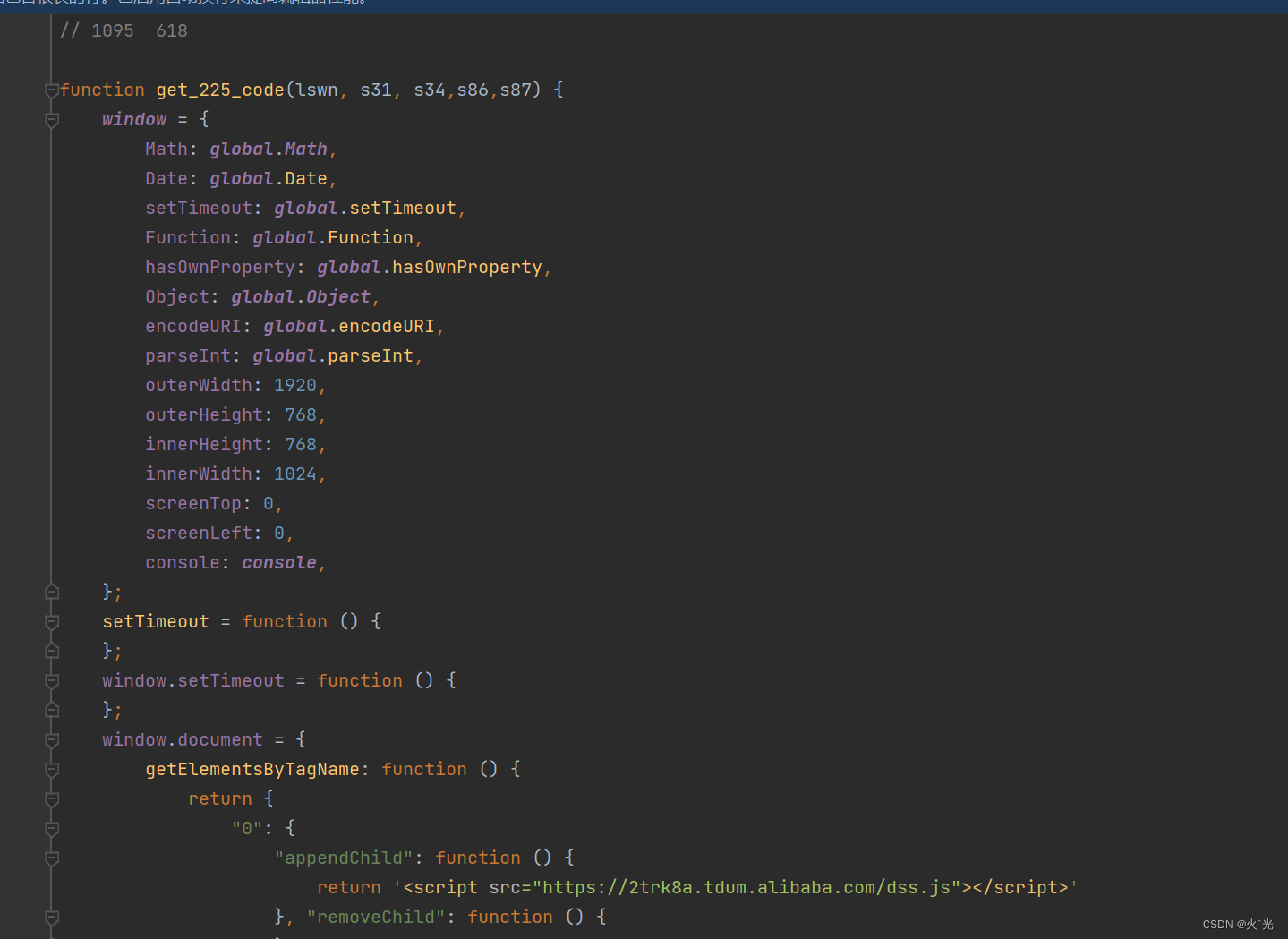This screenshot has height=939, width=1288.
Task: Collapse the 'return {' block fold
Action: point(52,799)
